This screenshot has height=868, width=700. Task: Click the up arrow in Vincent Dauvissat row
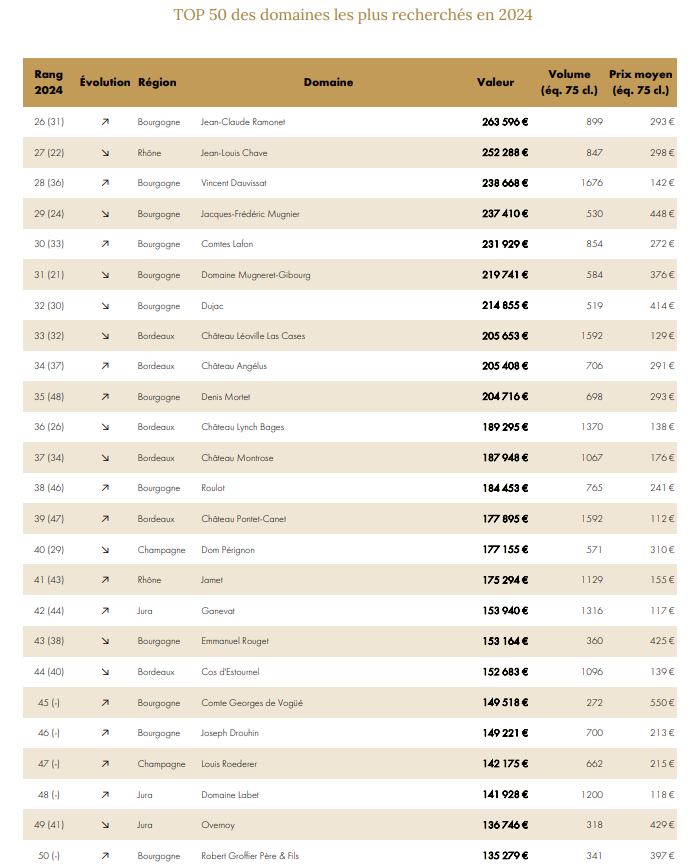(x=105, y=183)
